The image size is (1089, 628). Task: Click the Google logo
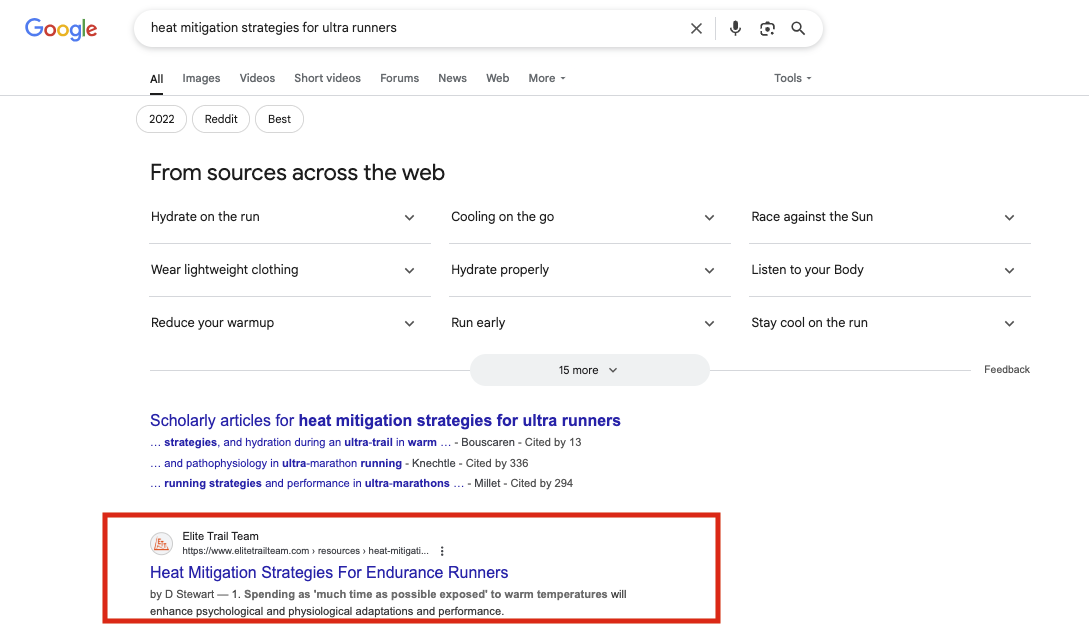[x=61, y=28]
